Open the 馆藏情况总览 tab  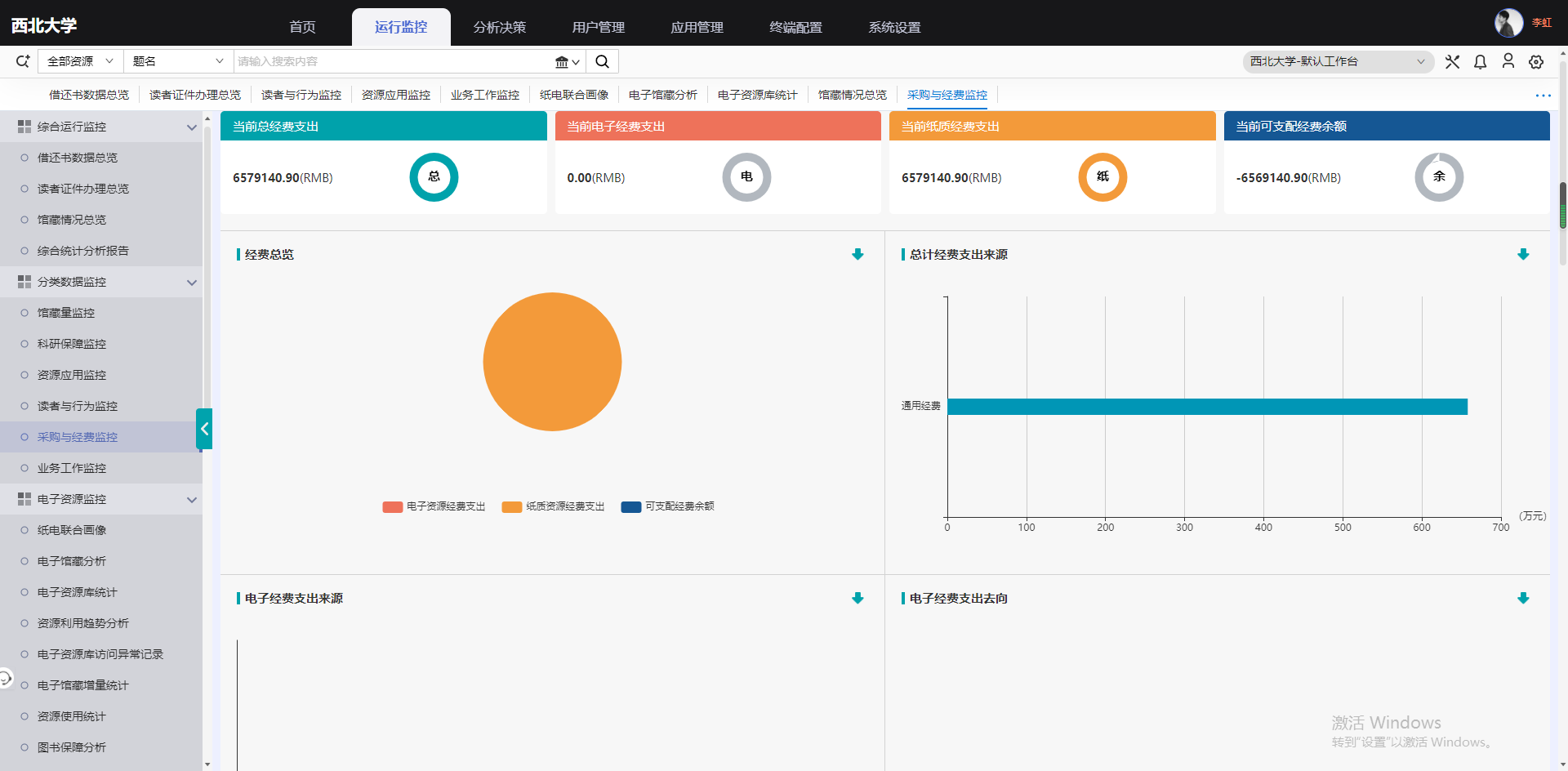tap(852, 95)
